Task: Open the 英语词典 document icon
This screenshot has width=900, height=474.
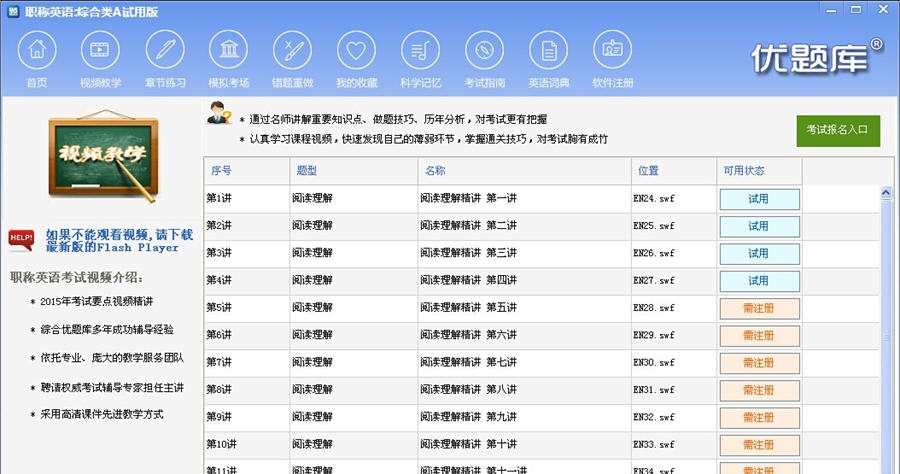Action: pos(549,50)
